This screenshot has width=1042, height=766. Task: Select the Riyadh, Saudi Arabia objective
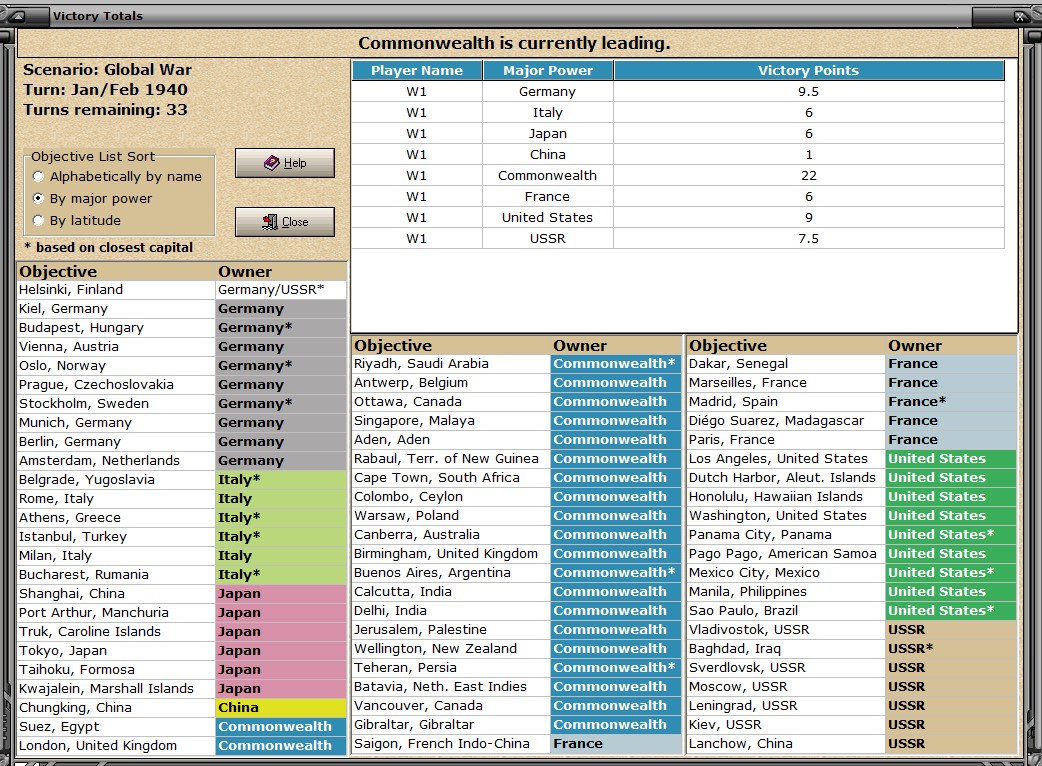(451, 363)
